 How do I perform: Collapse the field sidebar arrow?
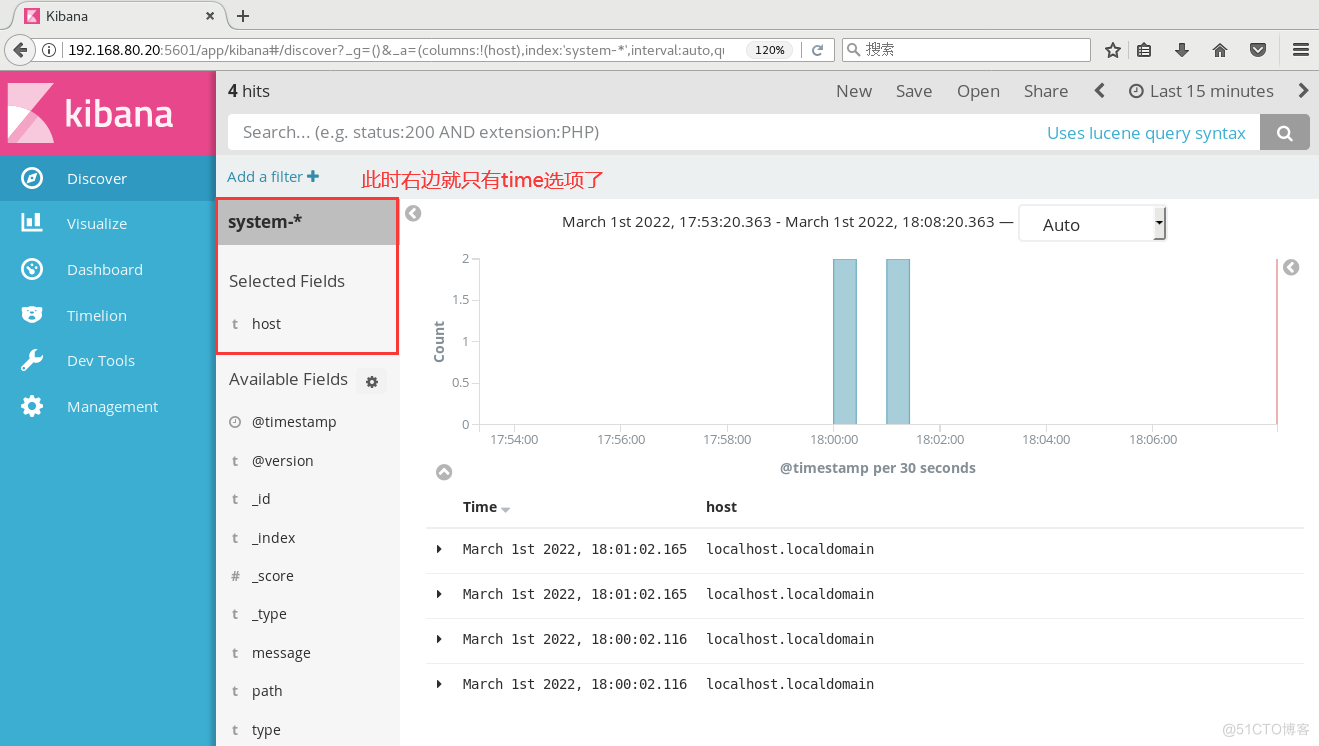(413, 213)
